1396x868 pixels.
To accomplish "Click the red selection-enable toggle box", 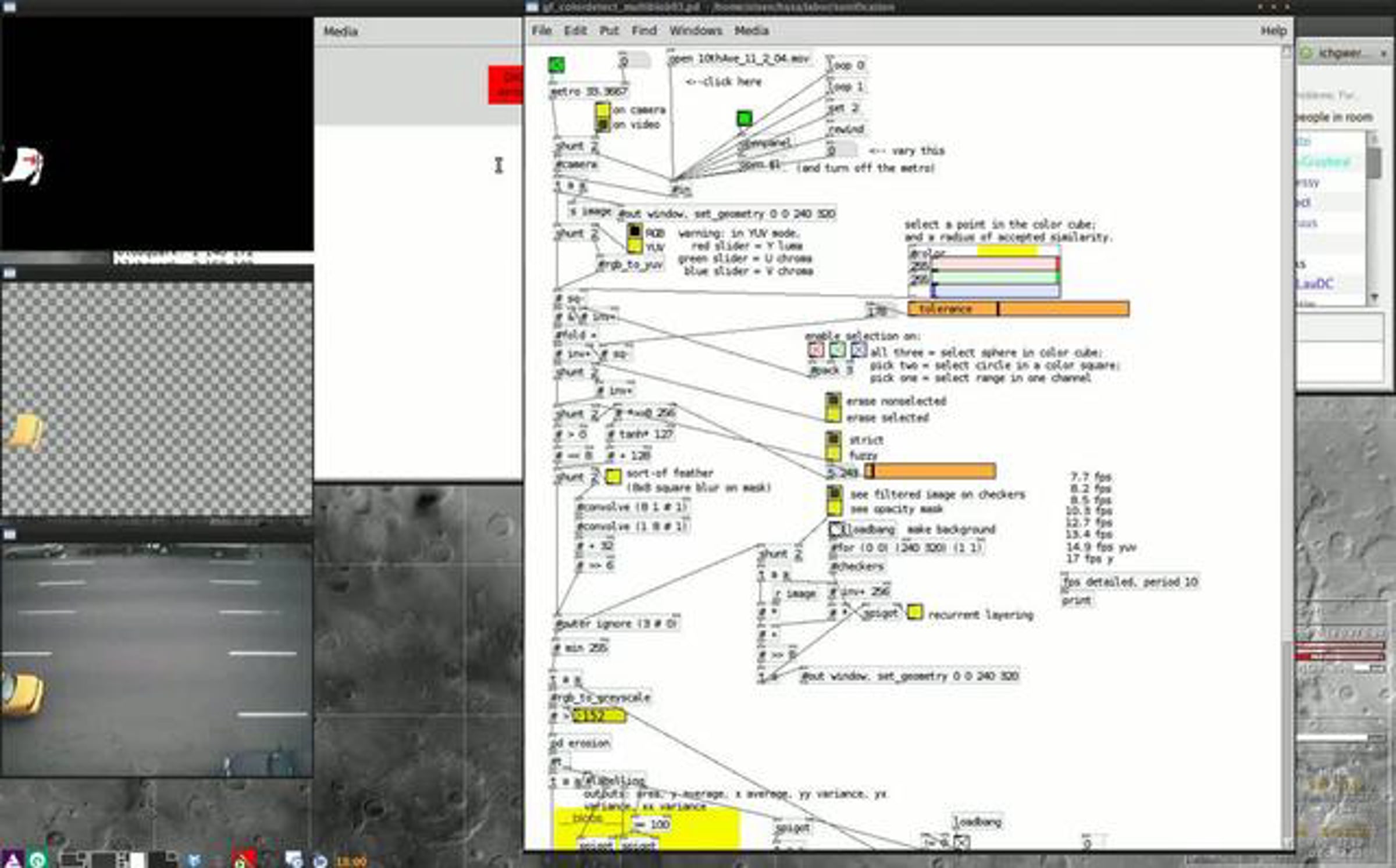I will 815,350.
